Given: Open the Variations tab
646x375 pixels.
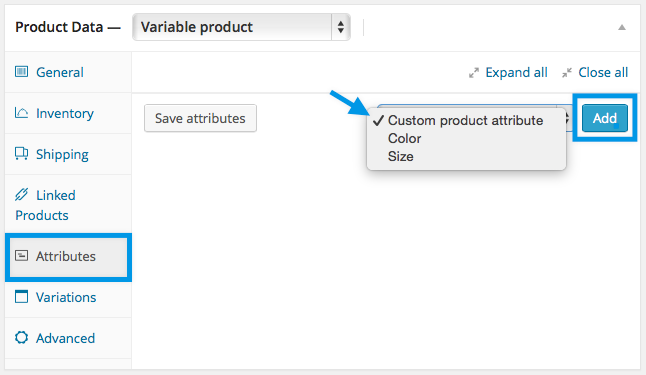Looking at the screenshot, I should pyautogui.click(x=68, y=297).
